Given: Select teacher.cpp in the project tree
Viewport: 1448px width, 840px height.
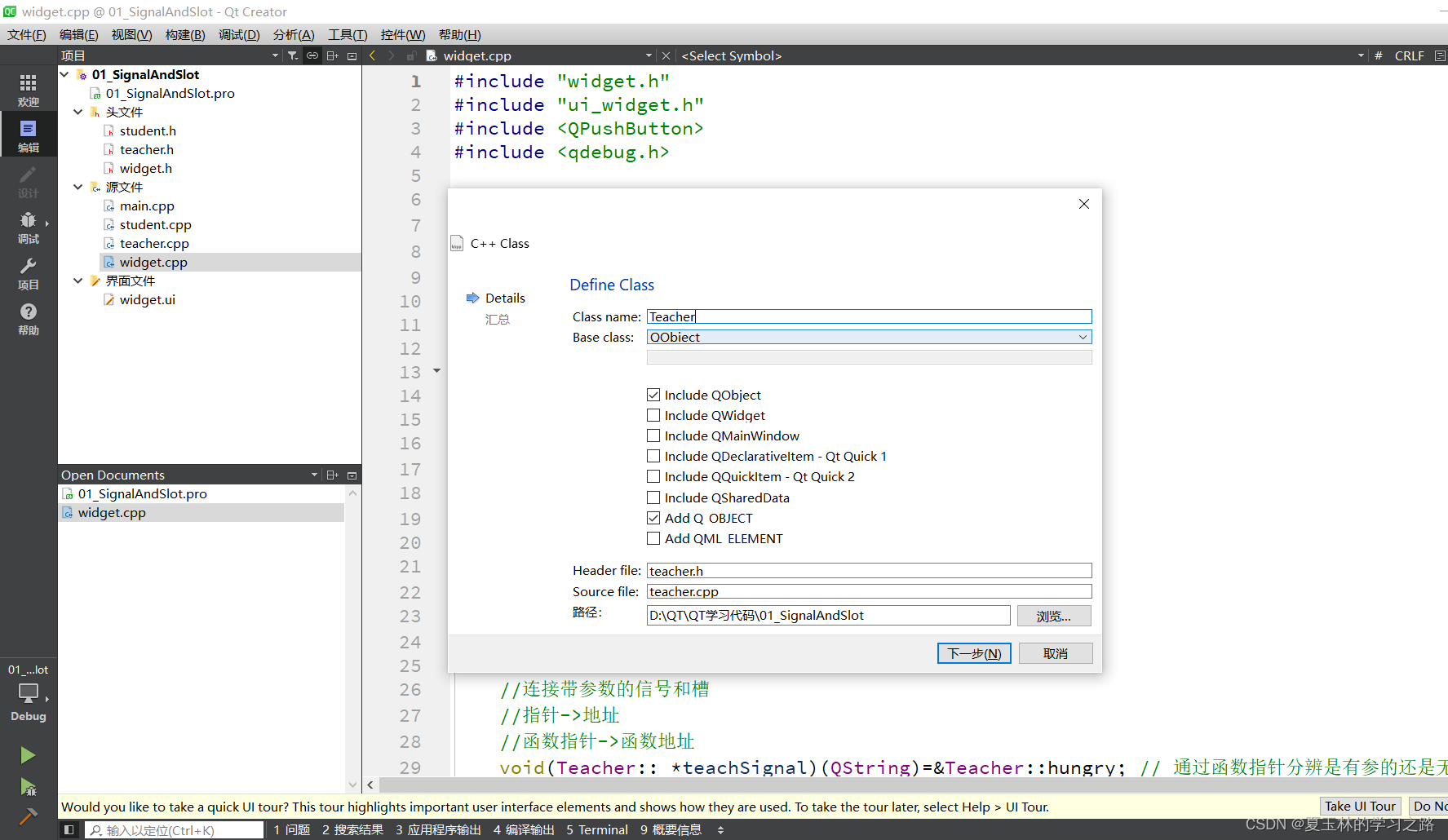Looking at the screenshot, I should pyautogui.click(x=154, y=243).
